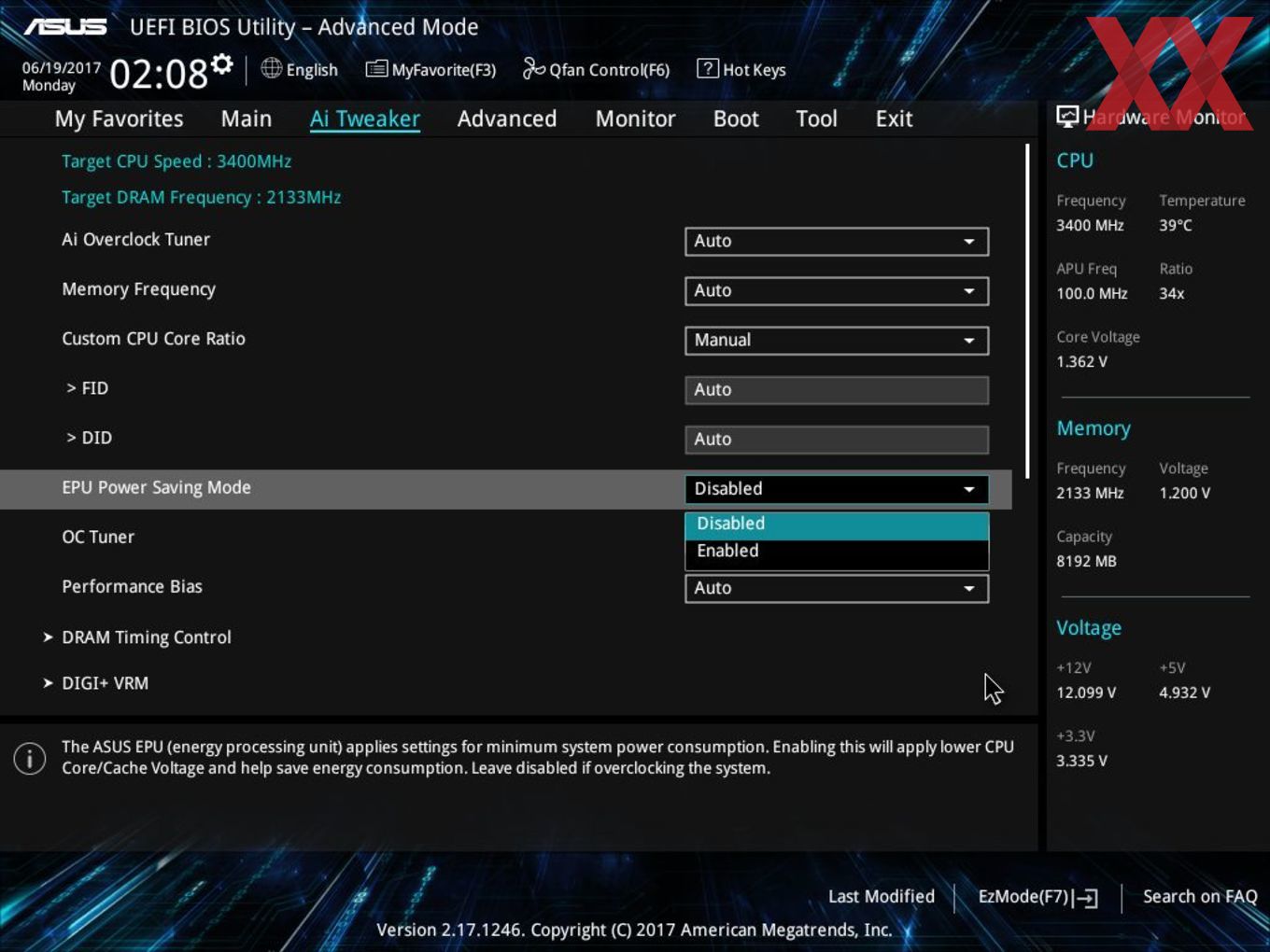The image size is (1270, 952).
Task: Click the Performance Bias label
Action: pos(132,586)
